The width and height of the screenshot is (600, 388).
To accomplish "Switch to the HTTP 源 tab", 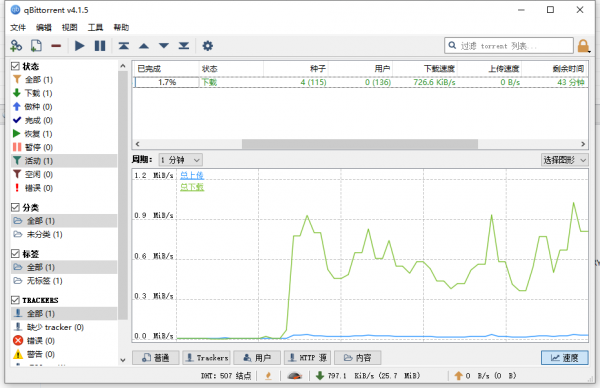I will pyautogui.click(x=308, y=358).
